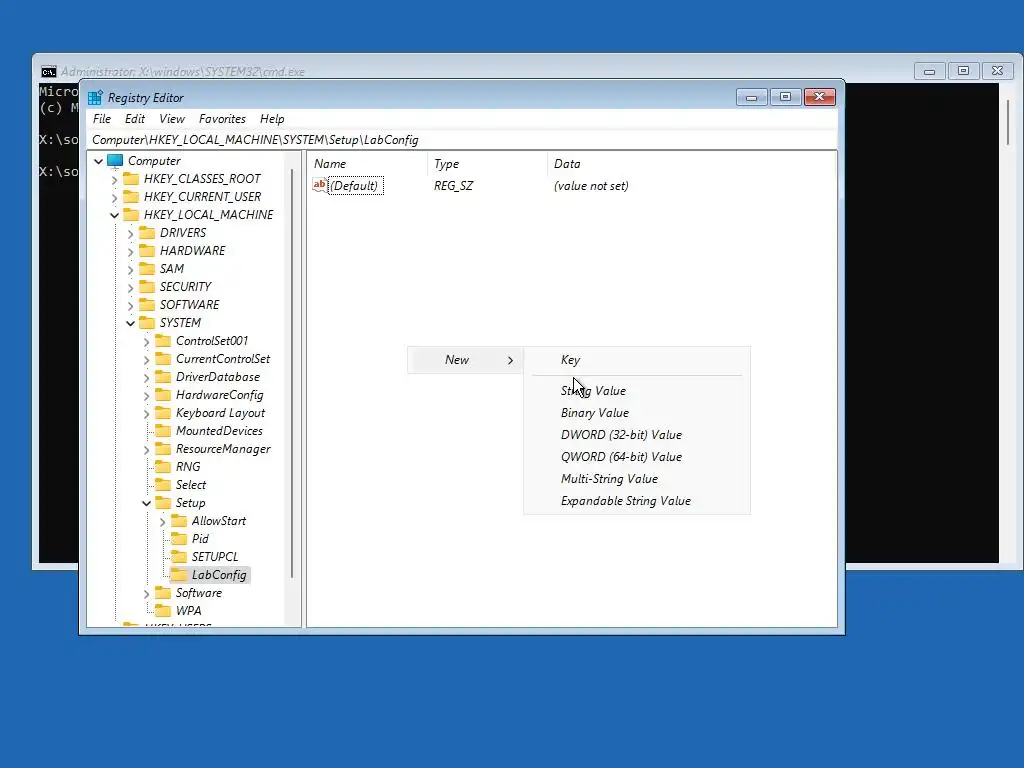Viewport: 1024px width, 768px height.
Task: Click the Name column header
Action: click(367, 164)
